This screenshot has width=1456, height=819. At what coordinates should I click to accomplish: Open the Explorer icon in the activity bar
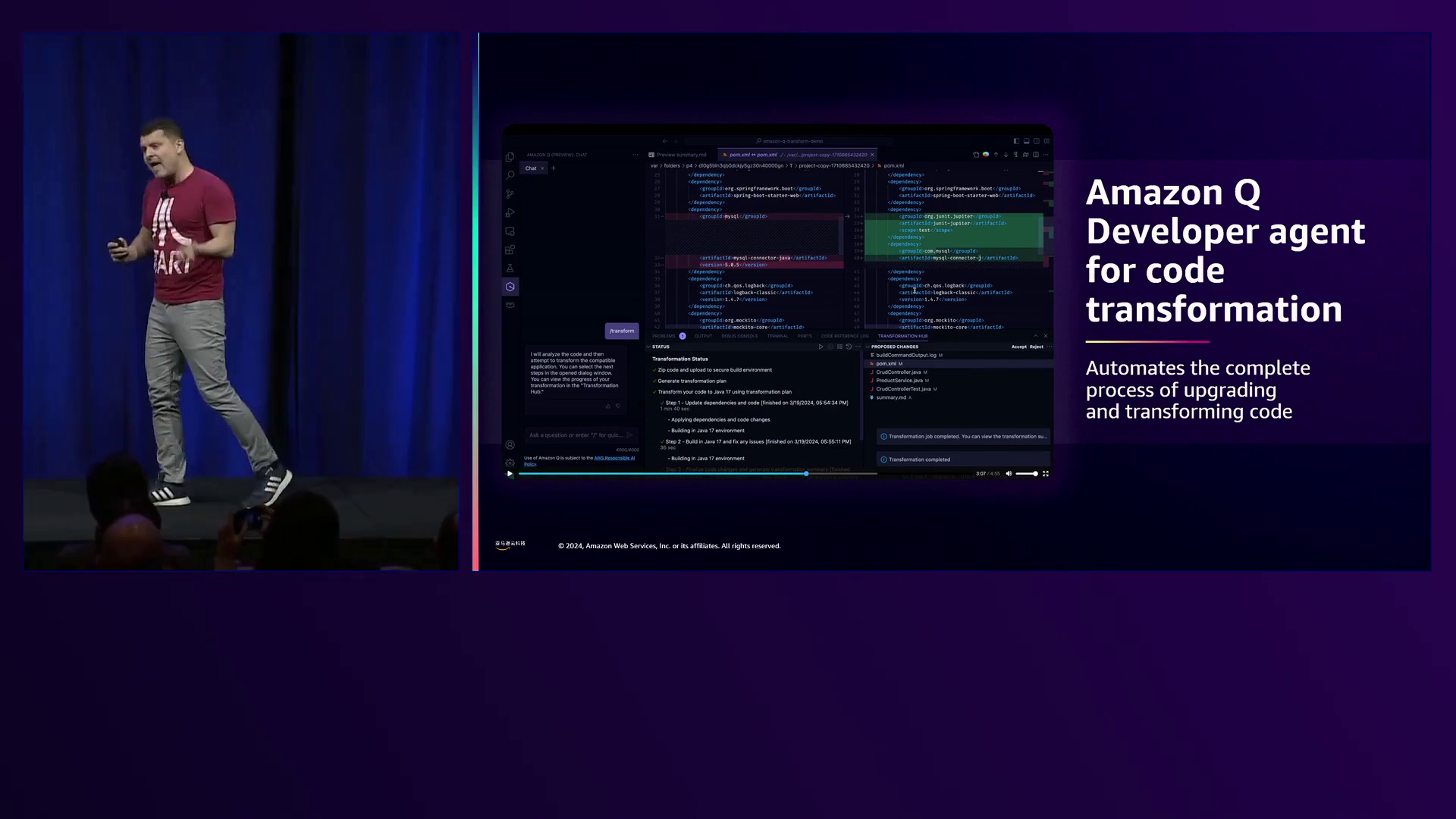click(510, 157)
